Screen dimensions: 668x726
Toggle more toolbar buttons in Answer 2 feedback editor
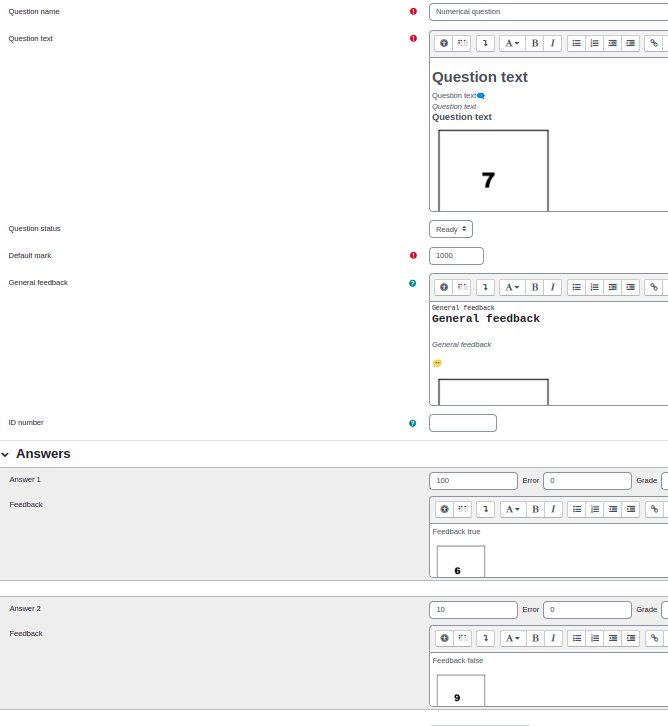(486, 638)
